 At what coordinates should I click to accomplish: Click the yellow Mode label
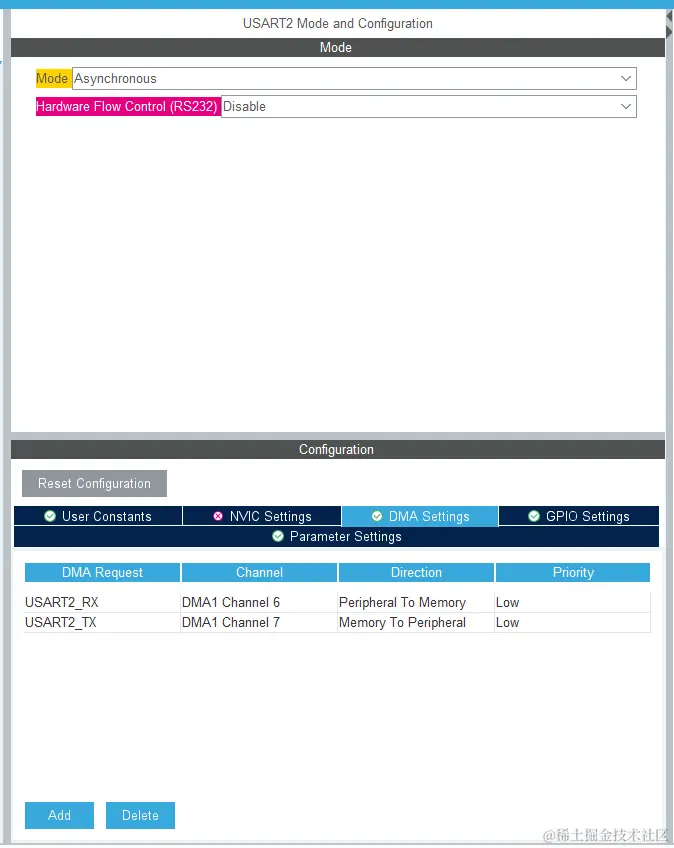point(52,78)
